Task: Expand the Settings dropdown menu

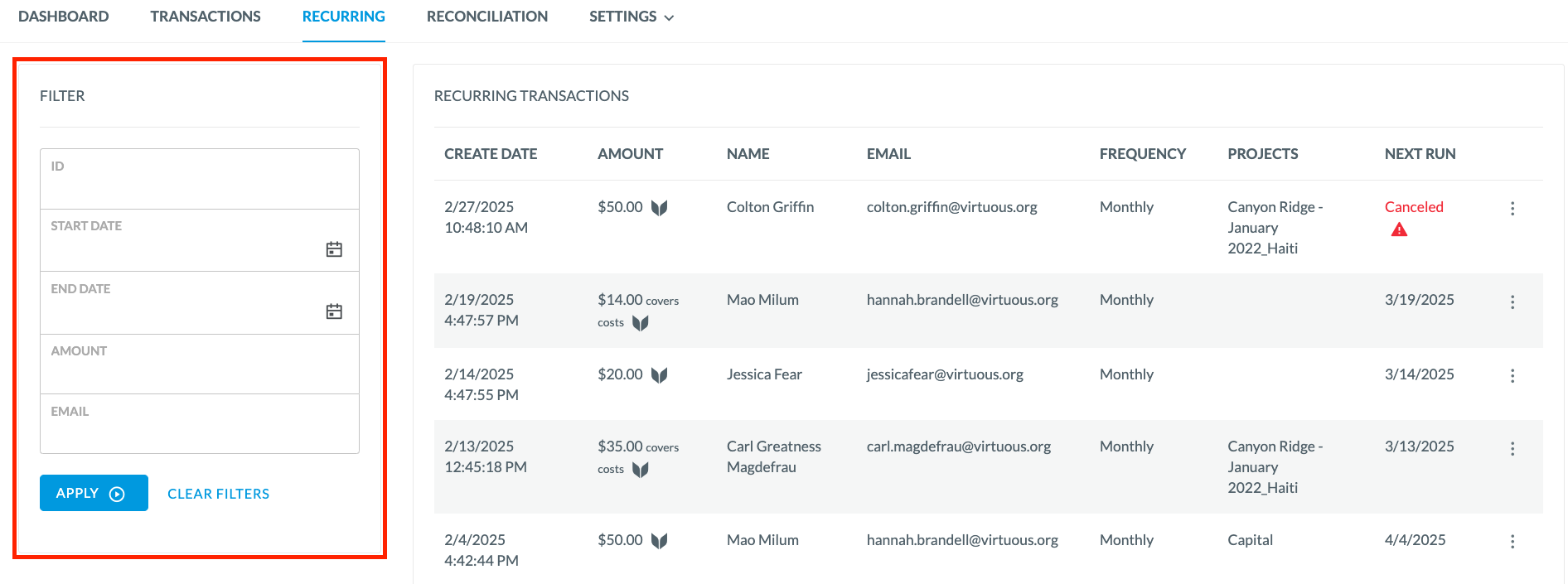Action: pos(632,17)
